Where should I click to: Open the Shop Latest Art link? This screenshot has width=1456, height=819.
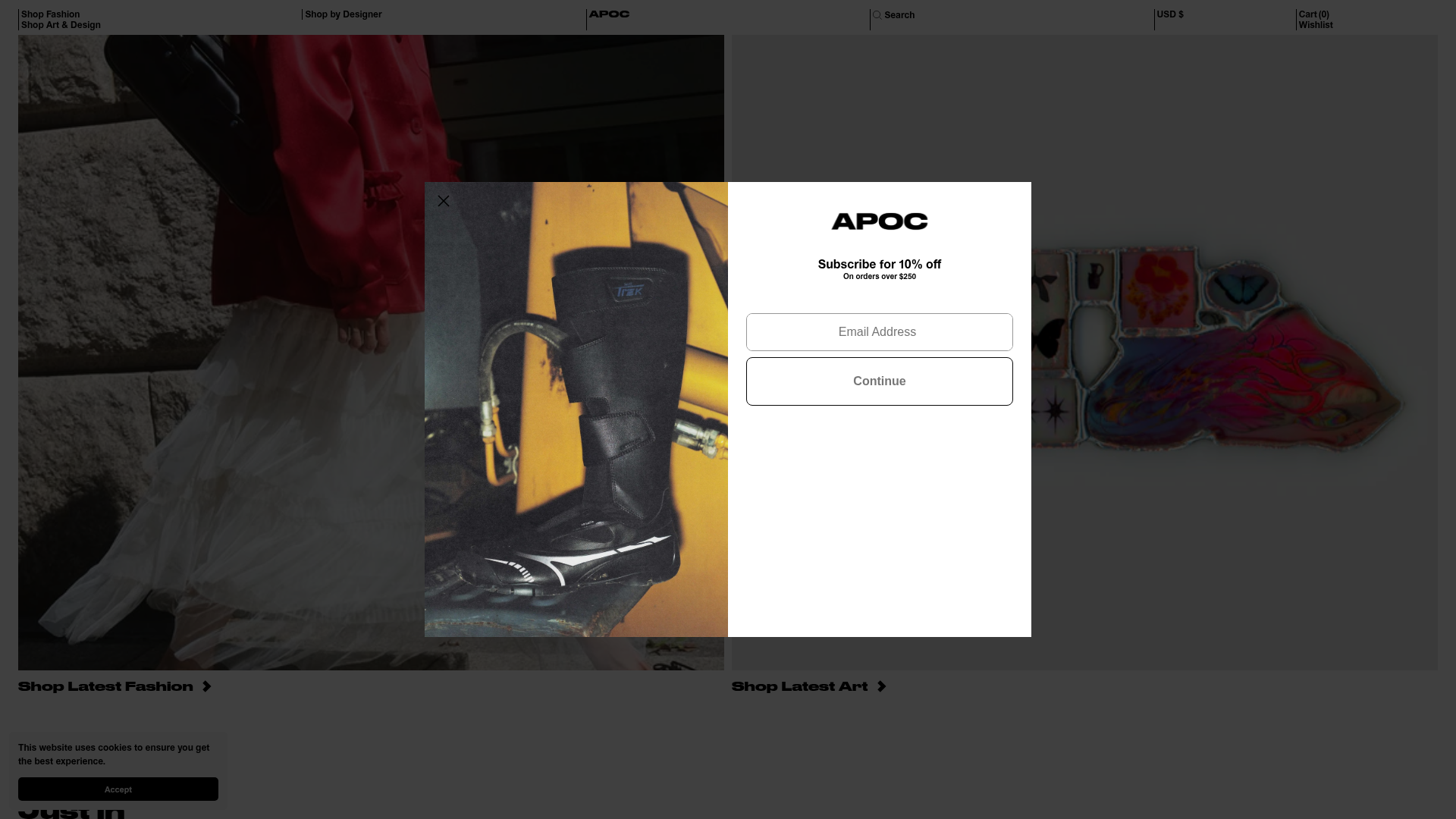pyautogui.click(x=799, y=686)
